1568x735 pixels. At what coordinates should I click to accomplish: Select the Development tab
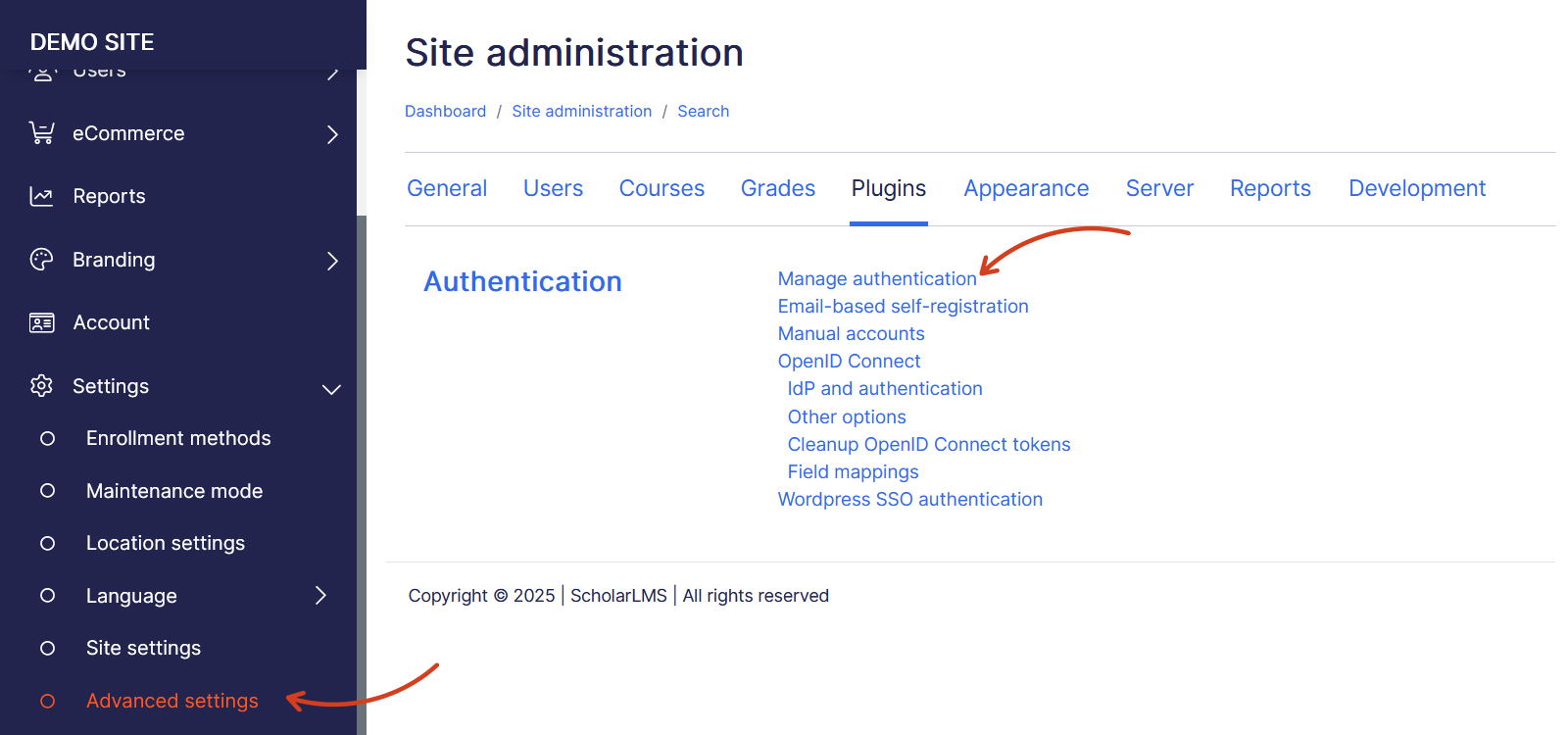tap(1416, 188)
